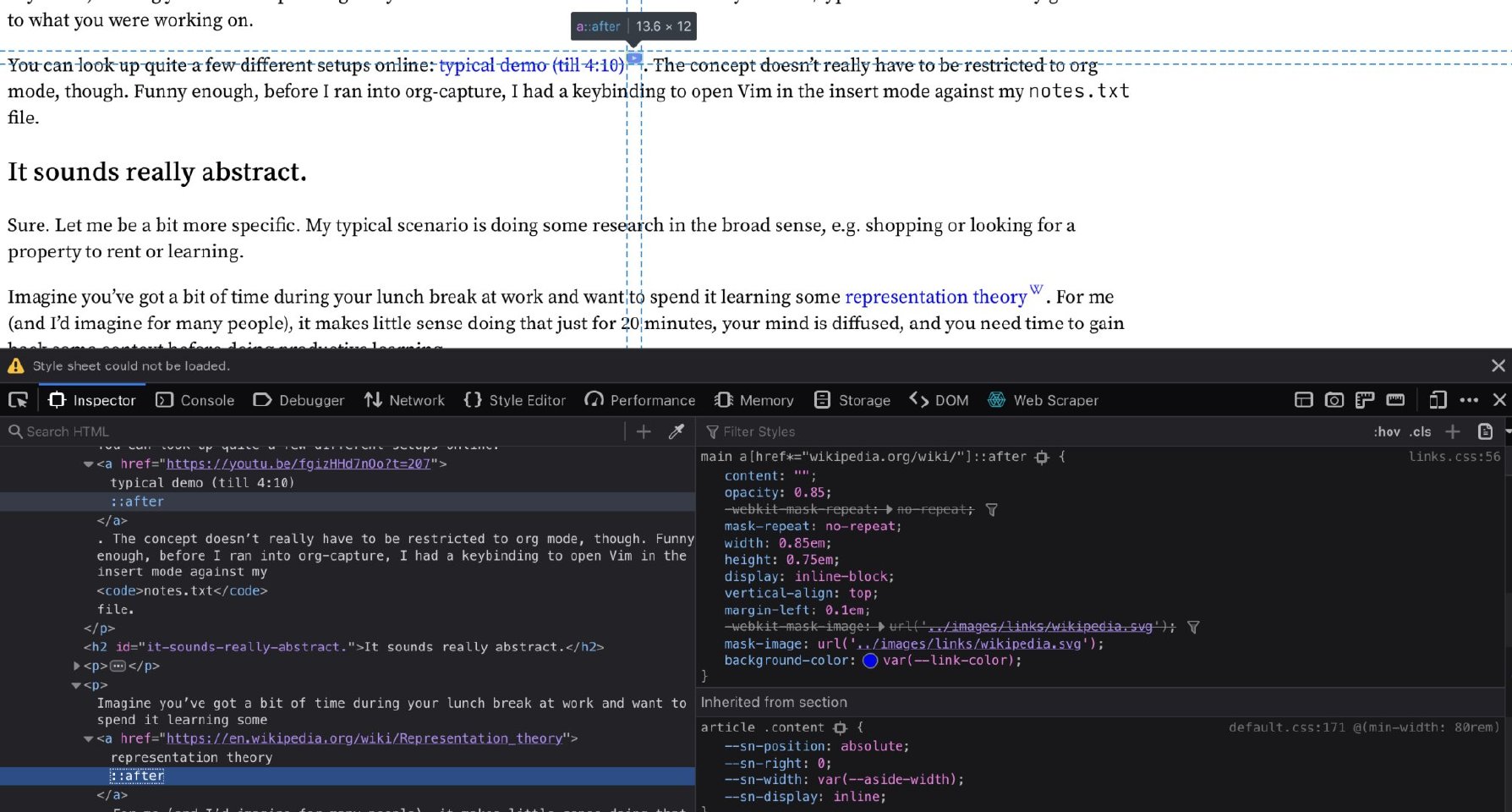Toggle the .cls classes panel
Viewport: 1512px width, 812px height.
(x=1420, y=431)
